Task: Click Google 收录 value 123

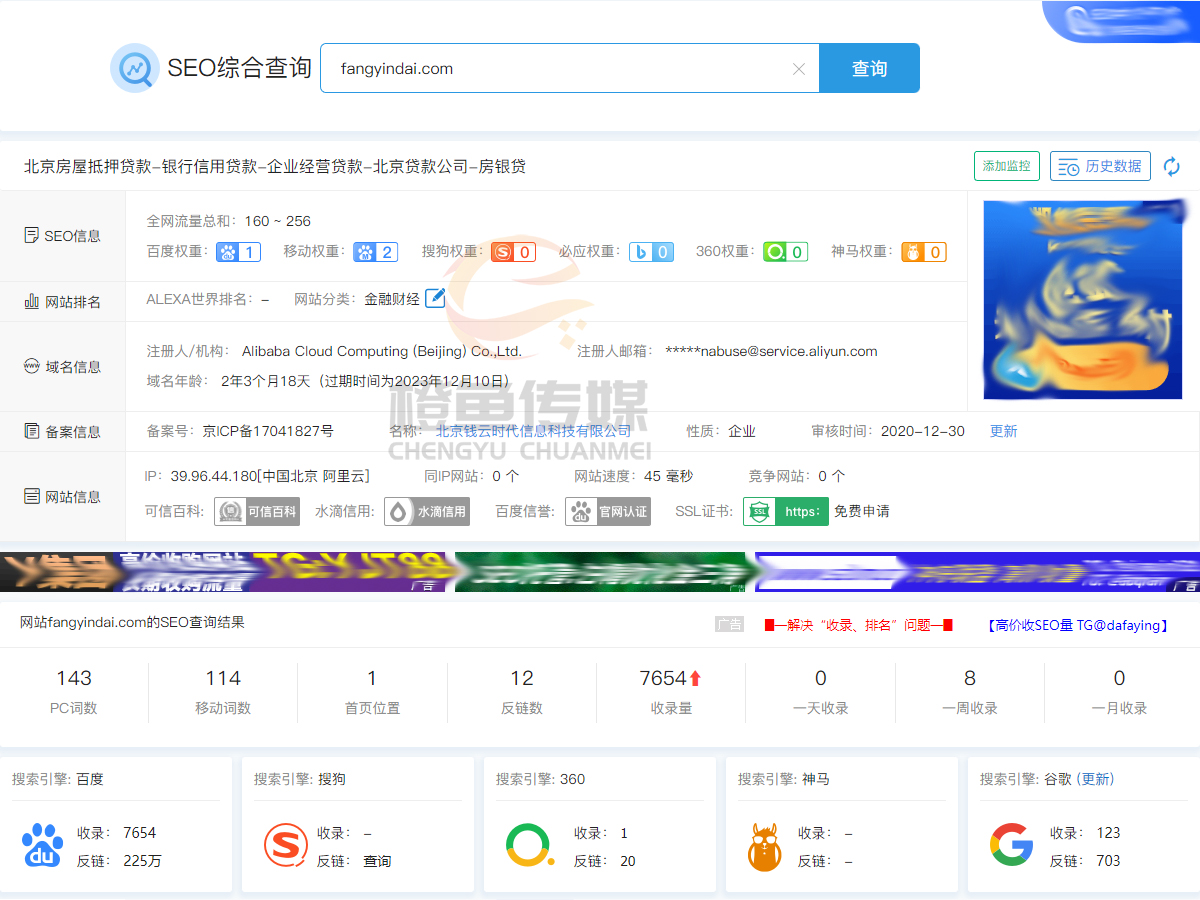Action: click(x=1108, y=833)
